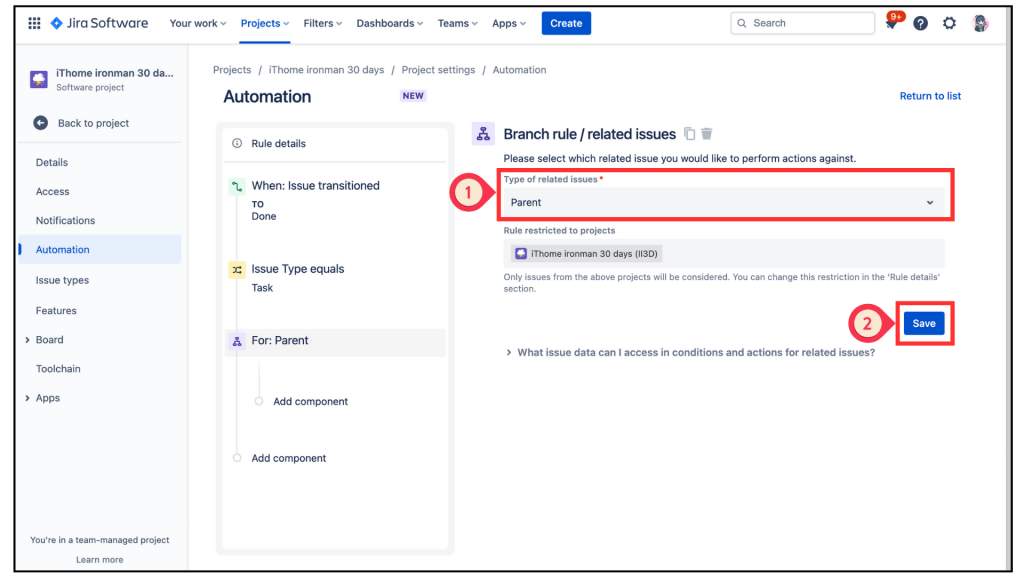1024x576 pixels.
Task: Open Issue types in sidebar
Action: (x=62, y=280)
